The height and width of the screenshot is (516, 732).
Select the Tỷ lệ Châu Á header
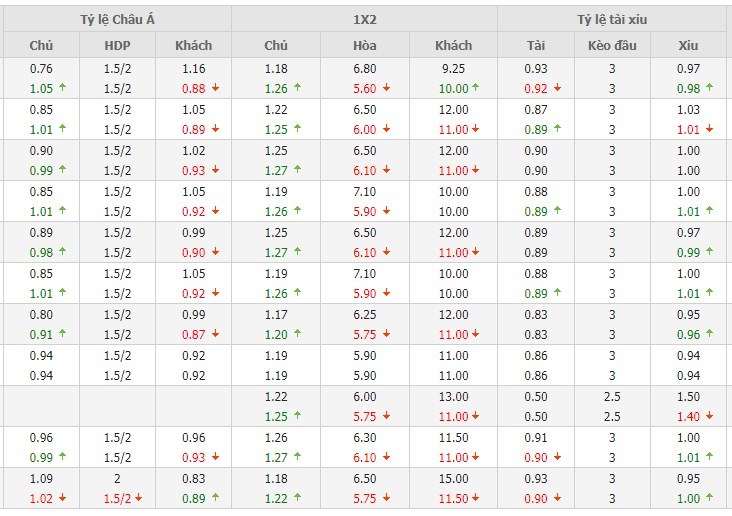(x=116, y=19)
